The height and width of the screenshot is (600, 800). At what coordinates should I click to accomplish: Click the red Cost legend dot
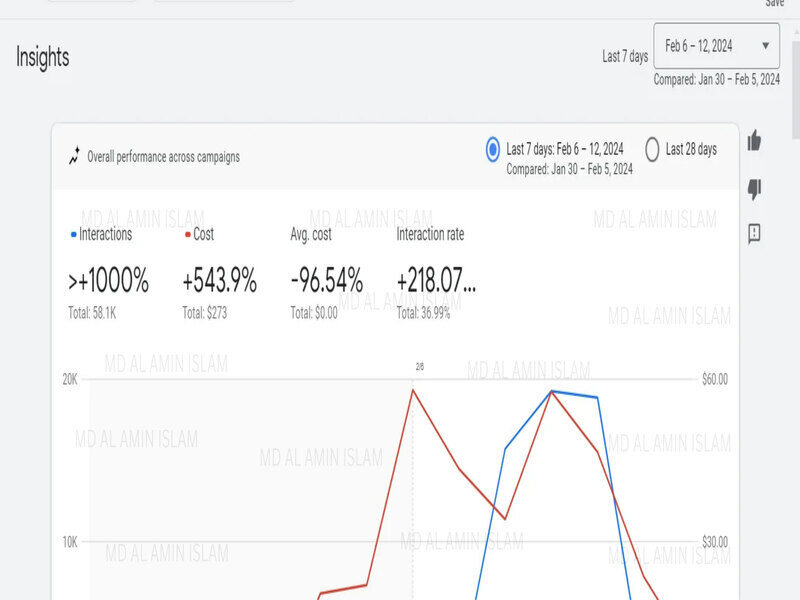[188, 235]
